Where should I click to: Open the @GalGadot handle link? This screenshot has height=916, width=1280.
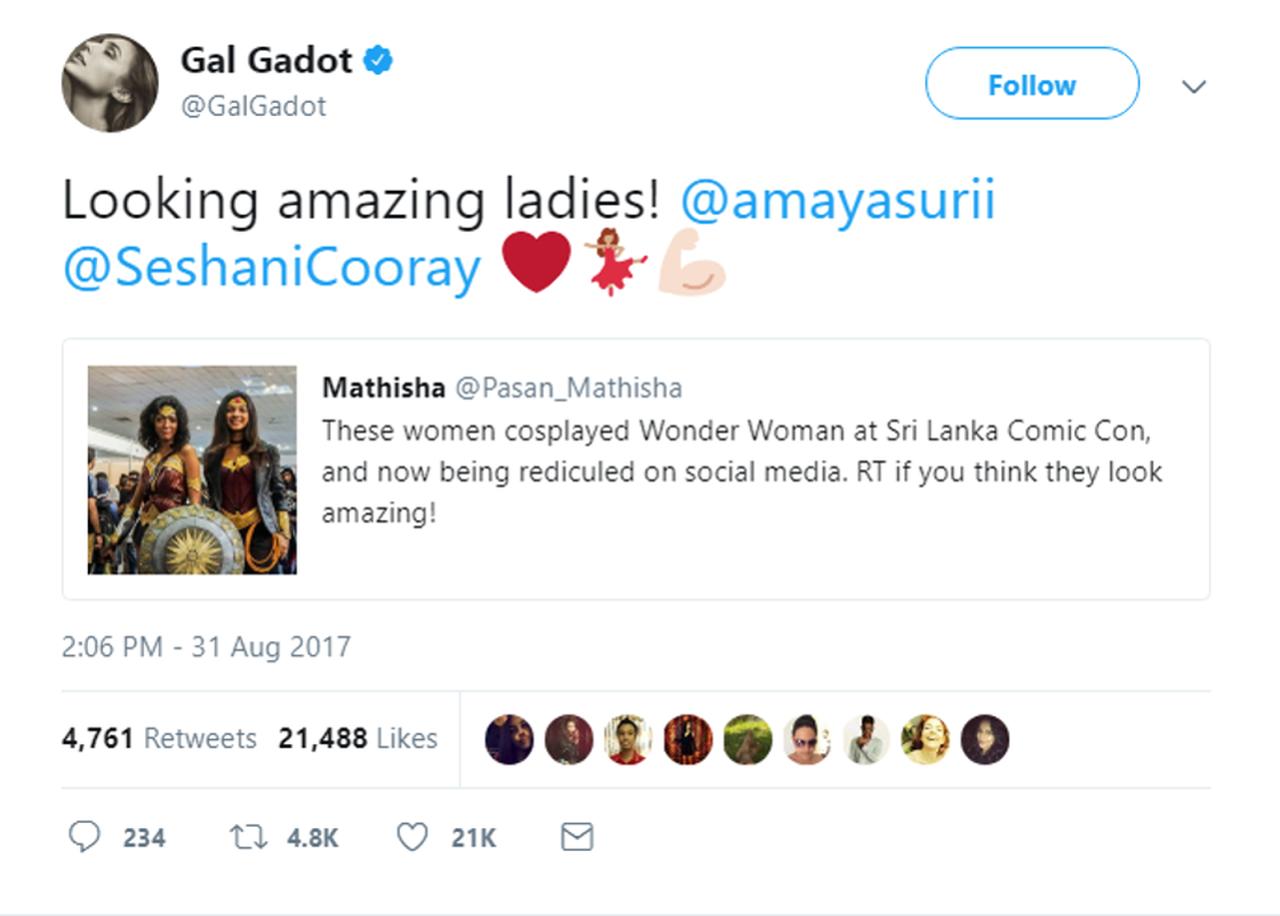[253, 107]
